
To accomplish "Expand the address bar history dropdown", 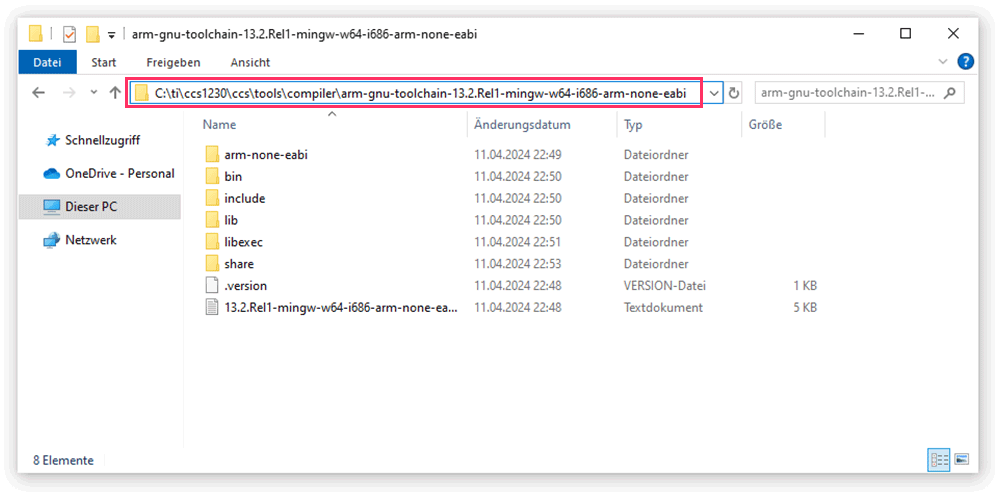I will [714, 94].
